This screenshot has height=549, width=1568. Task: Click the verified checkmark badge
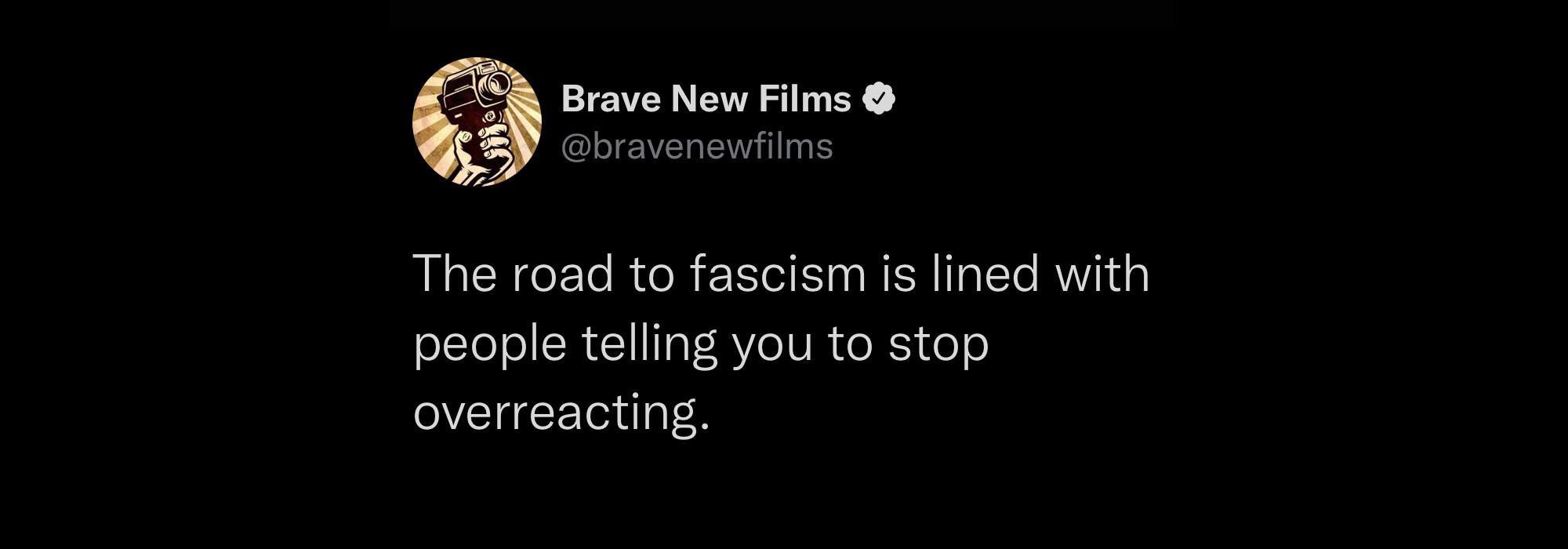pyautogui.click(x=879, y=99)
